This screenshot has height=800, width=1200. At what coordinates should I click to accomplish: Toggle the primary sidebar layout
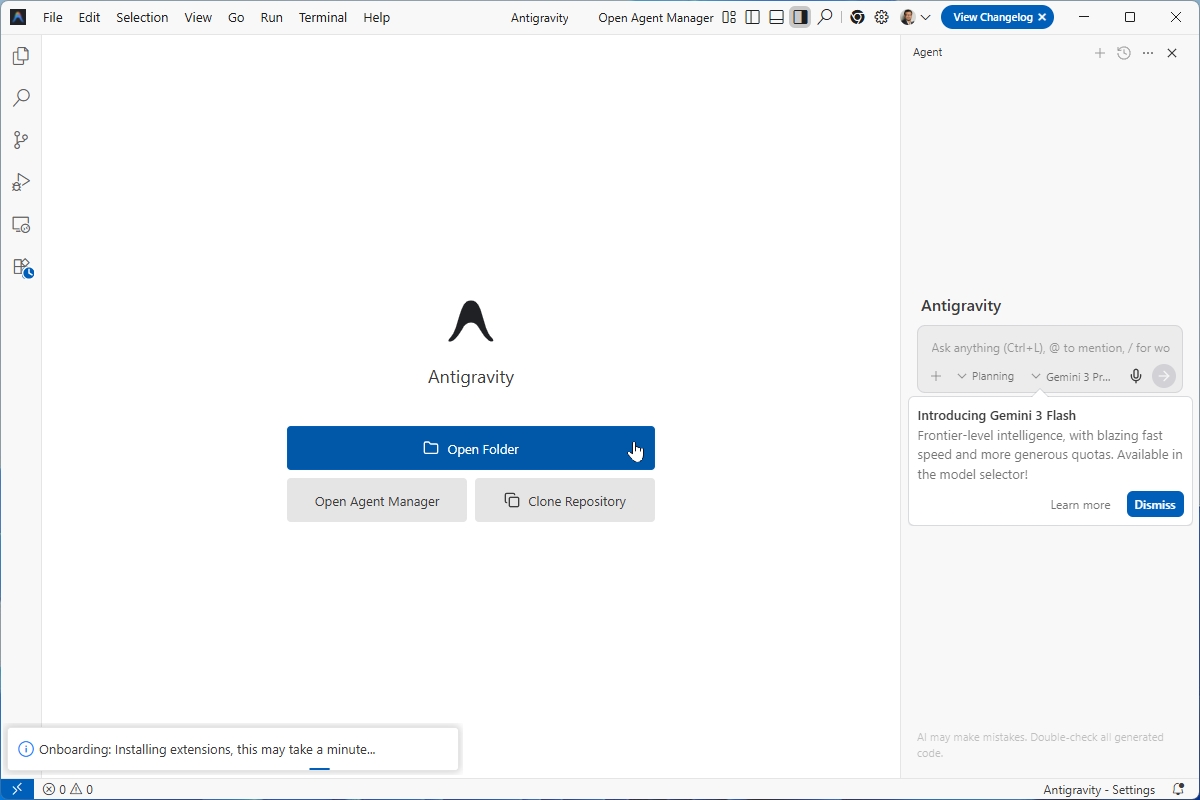(x=752, y=17)
